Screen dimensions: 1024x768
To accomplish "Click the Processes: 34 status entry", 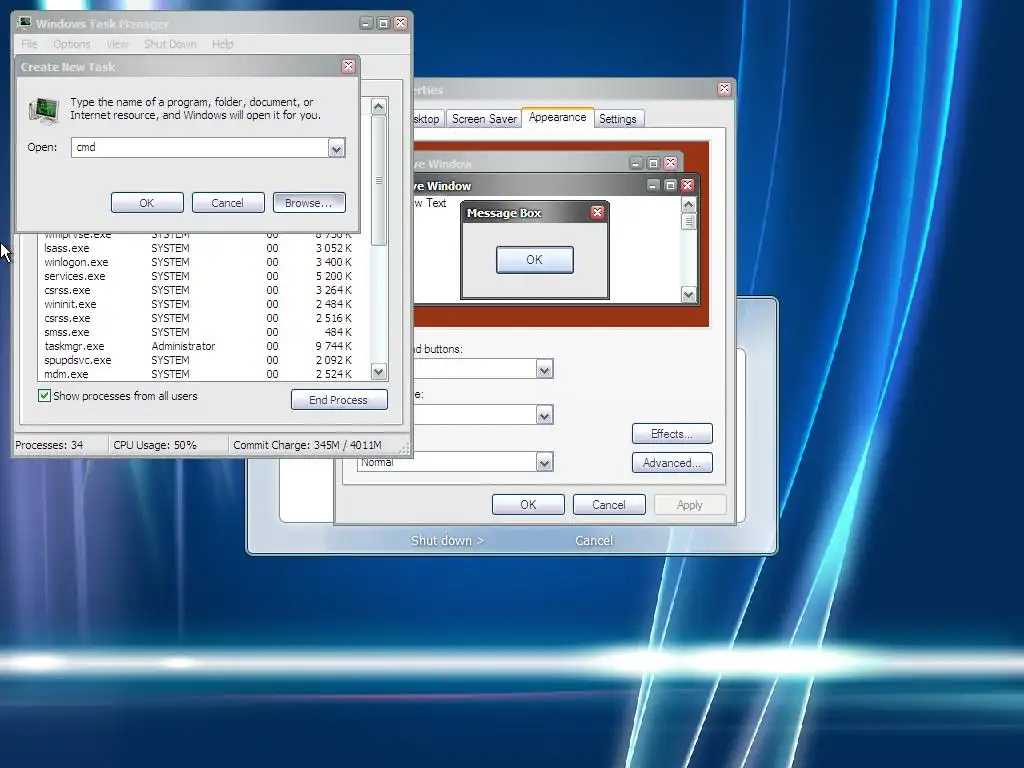I will pos(49,445).
